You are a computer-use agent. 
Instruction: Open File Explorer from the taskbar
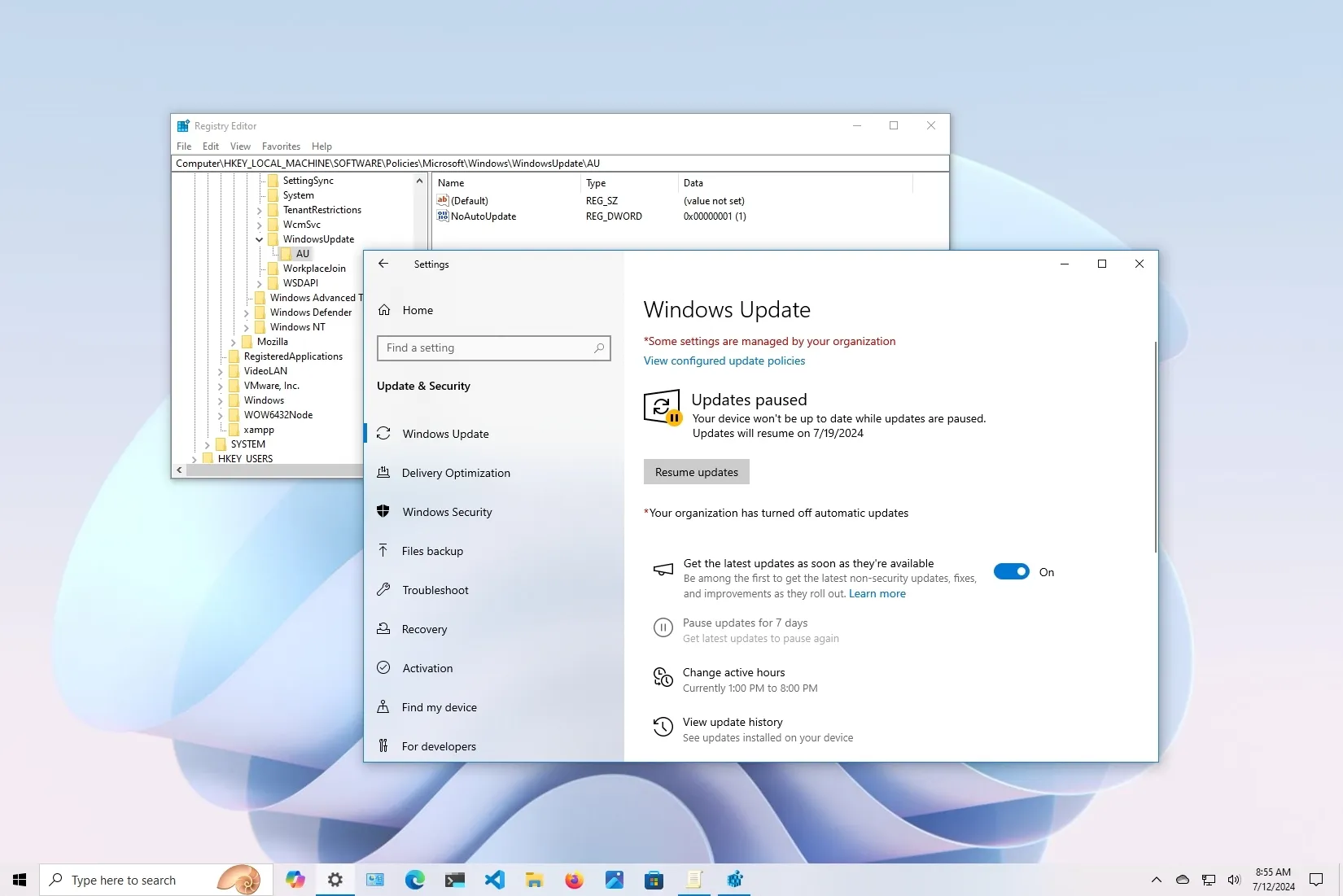534,880
